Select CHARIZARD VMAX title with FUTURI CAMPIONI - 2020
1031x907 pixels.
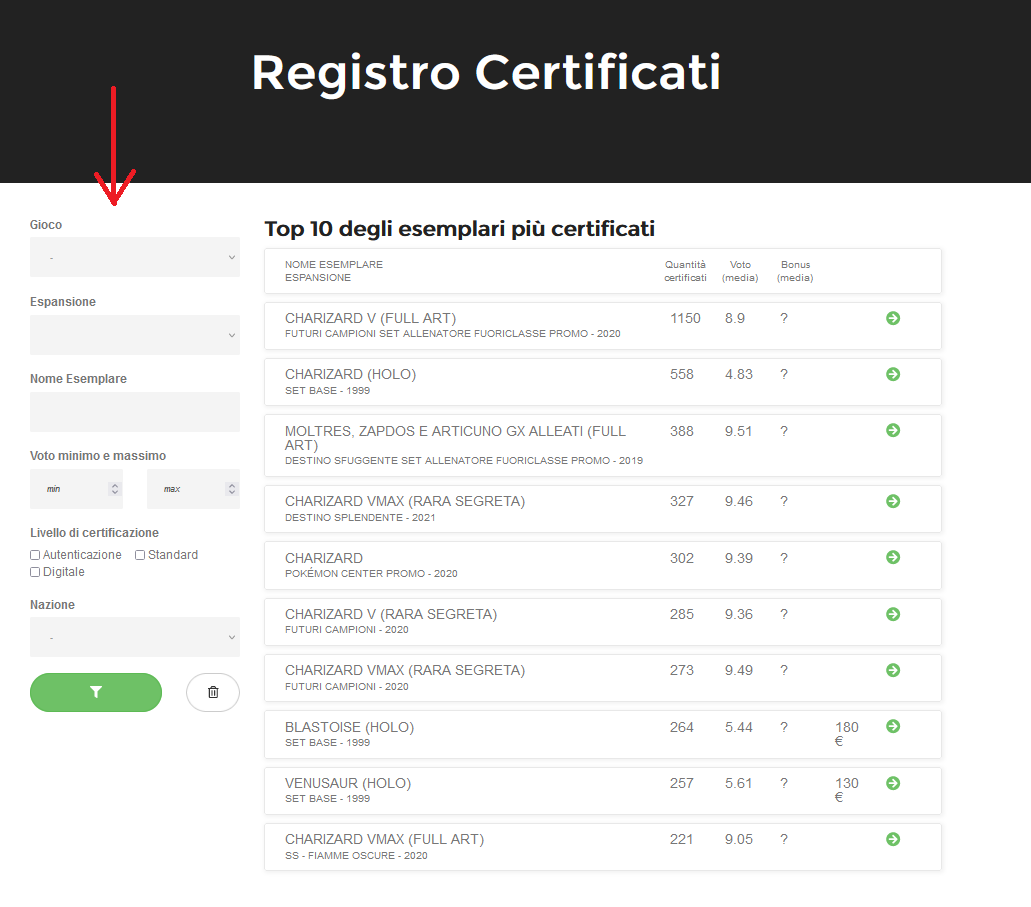point(405,670)
